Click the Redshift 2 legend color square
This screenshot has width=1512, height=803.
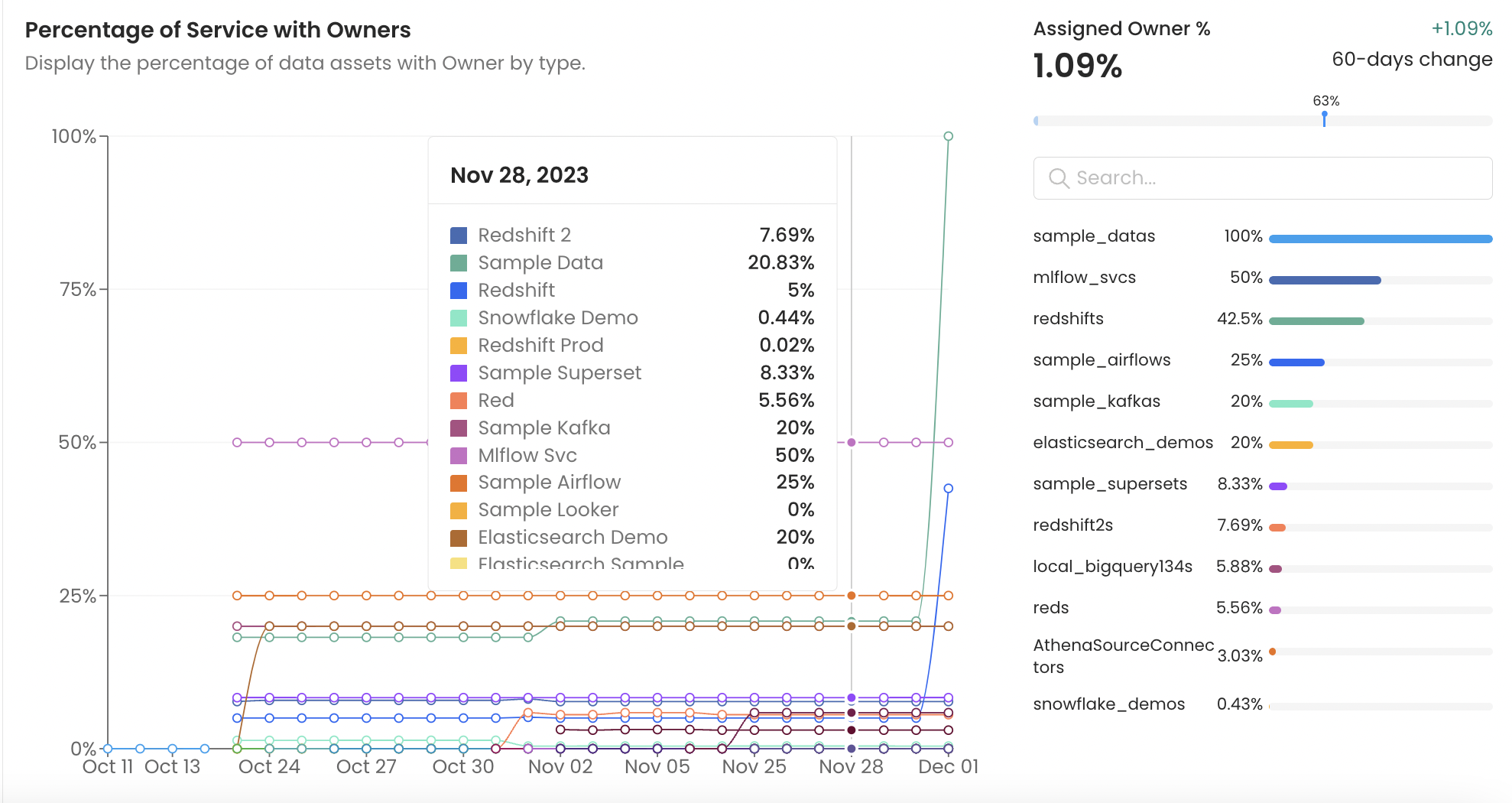[x=459, y=236]
